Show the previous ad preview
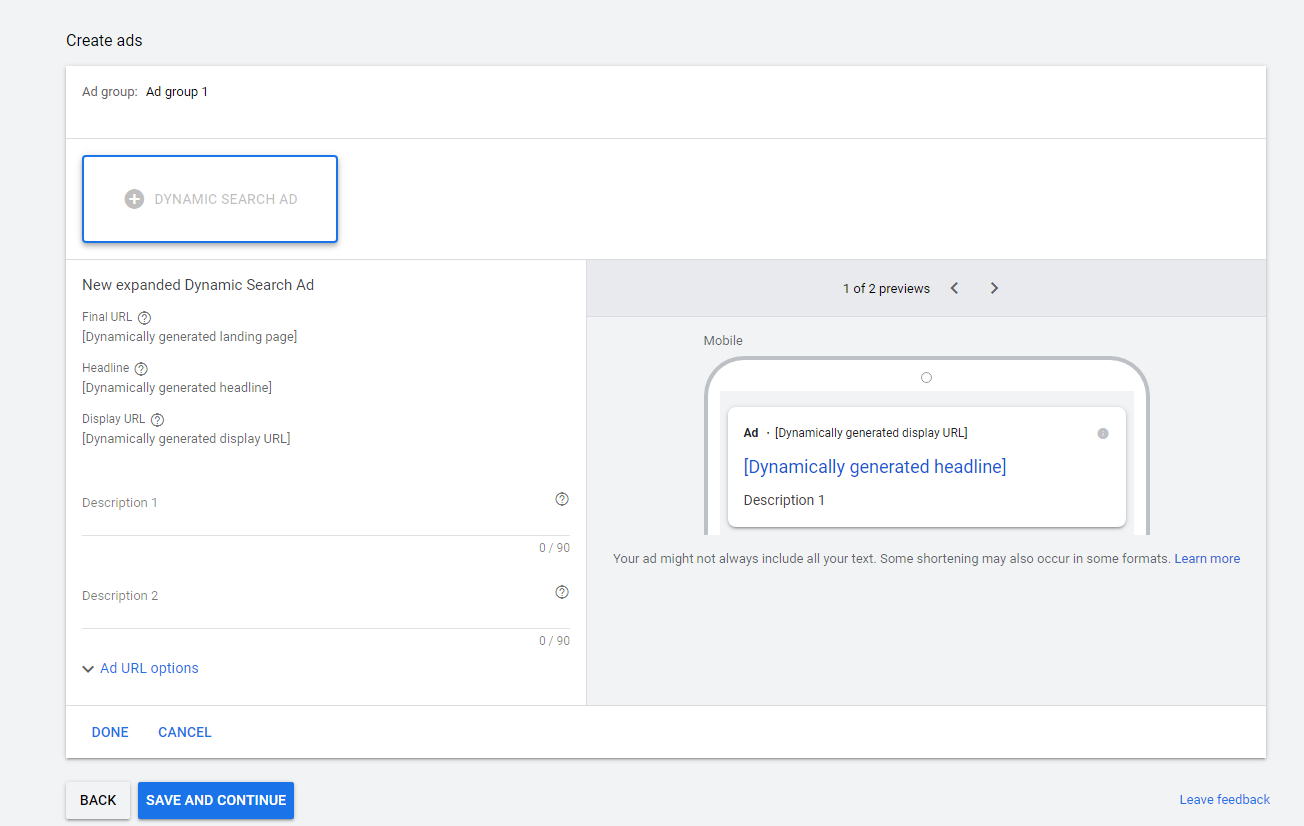The height and width of the screenshot is (826, 1304). pyautogui.click(x=954, y=288)
